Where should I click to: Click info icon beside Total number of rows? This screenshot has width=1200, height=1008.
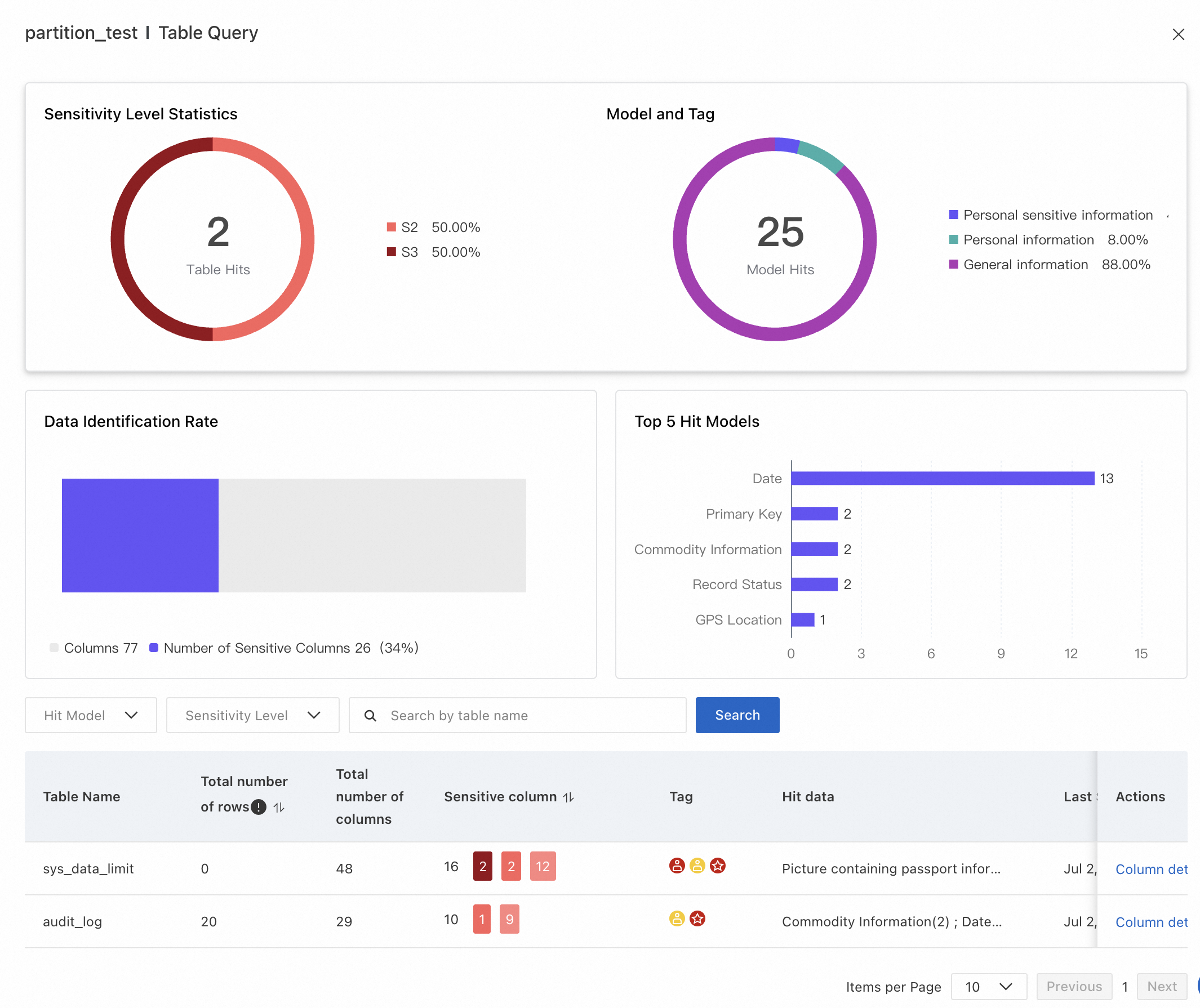[259, 807]
